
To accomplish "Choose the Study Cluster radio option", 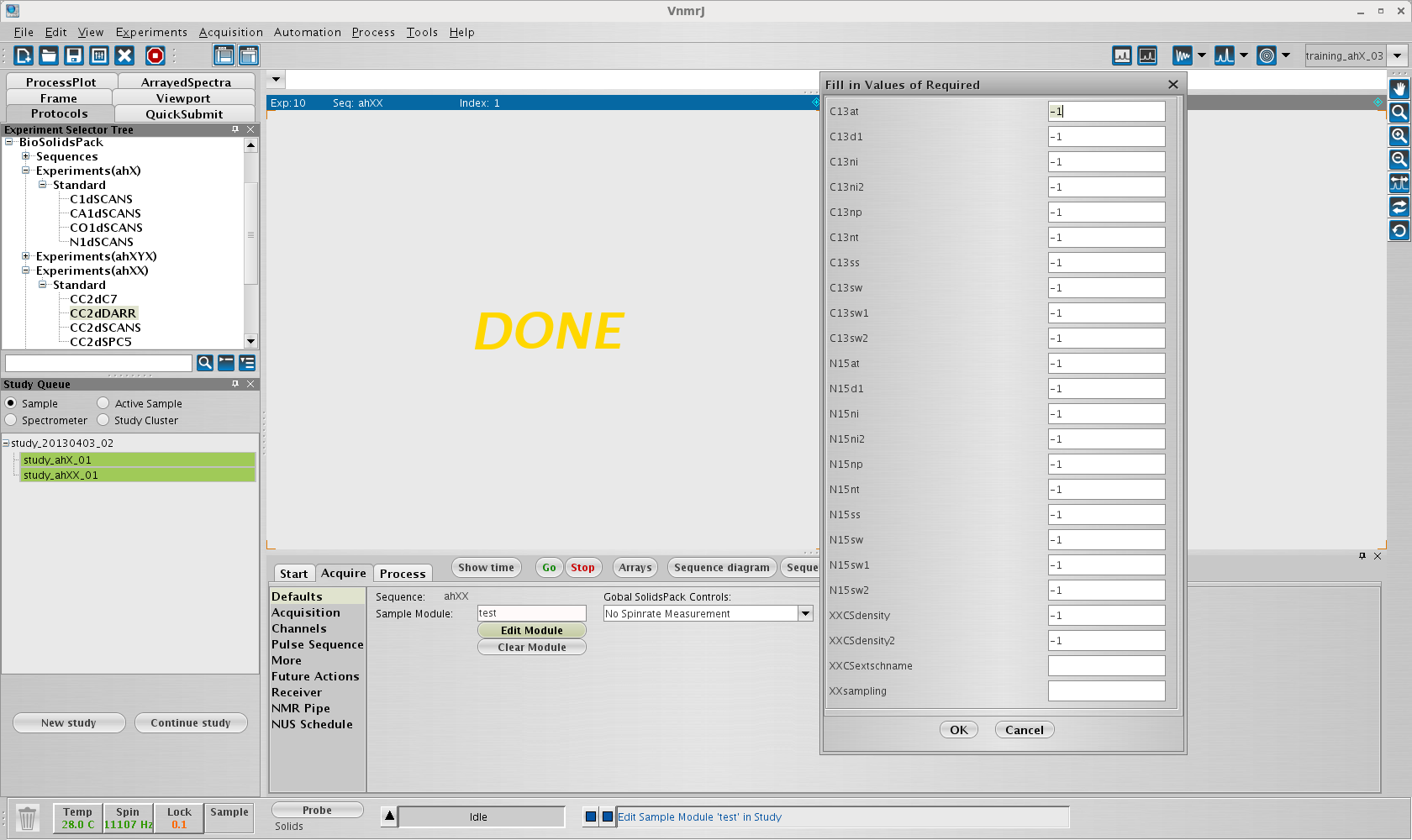I will pos(103,420).
